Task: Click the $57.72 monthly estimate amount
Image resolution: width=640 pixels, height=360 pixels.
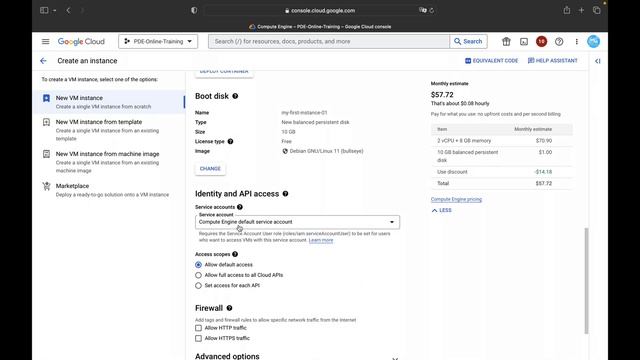Action: point(442,95)
